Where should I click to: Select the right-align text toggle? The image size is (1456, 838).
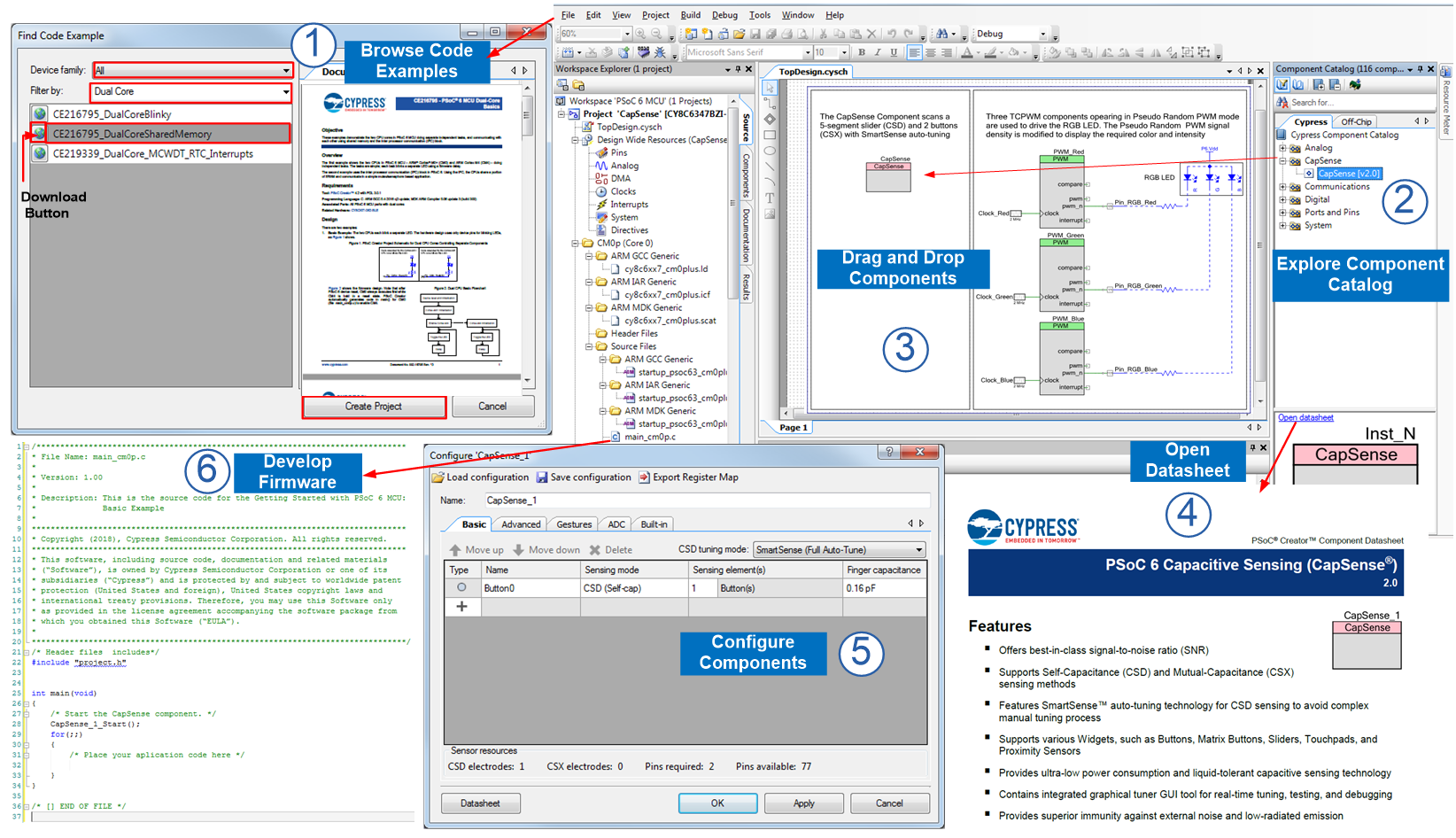(947, 52)
